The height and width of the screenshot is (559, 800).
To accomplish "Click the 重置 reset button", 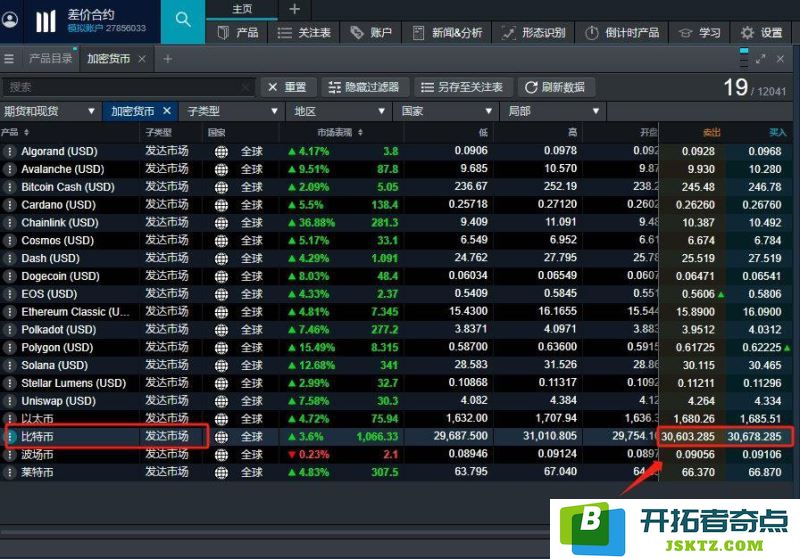I will point(288,87).
